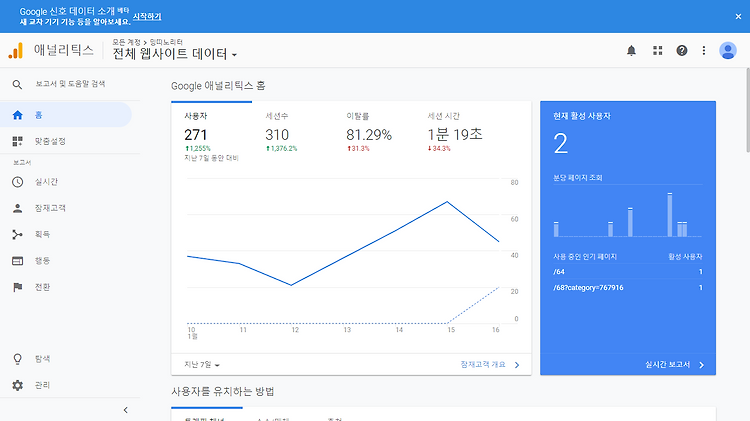The width and height of the screenshot is (750, 421).
Task: Open the 잠재고객 개요 report link
Action: coord(483,365)
